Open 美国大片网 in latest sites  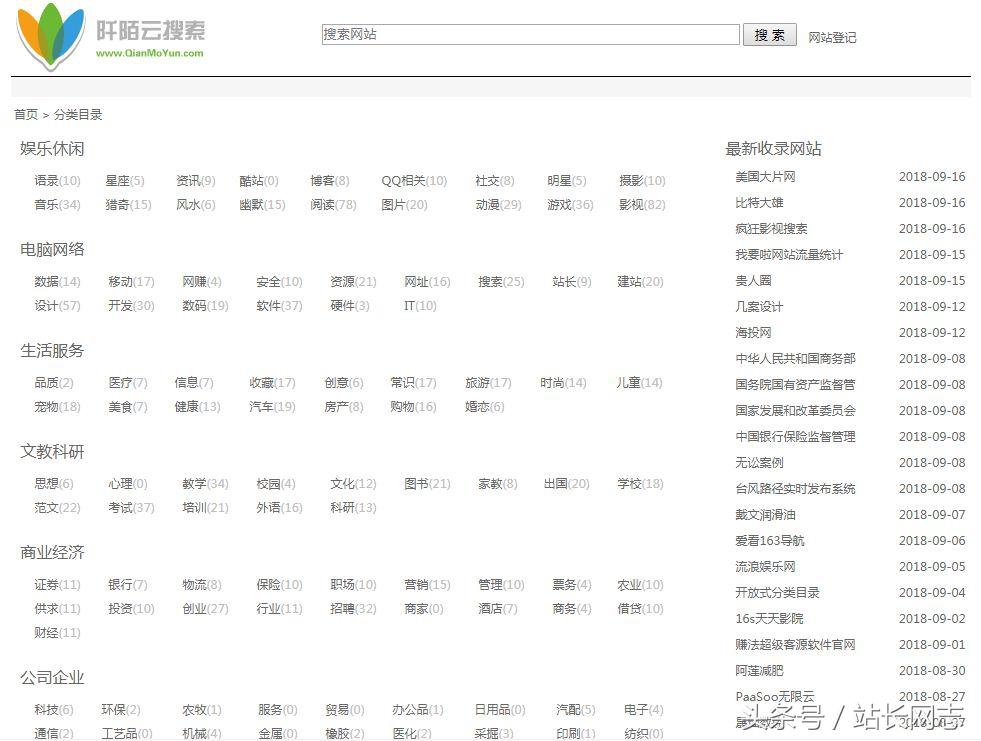(766, 177)
